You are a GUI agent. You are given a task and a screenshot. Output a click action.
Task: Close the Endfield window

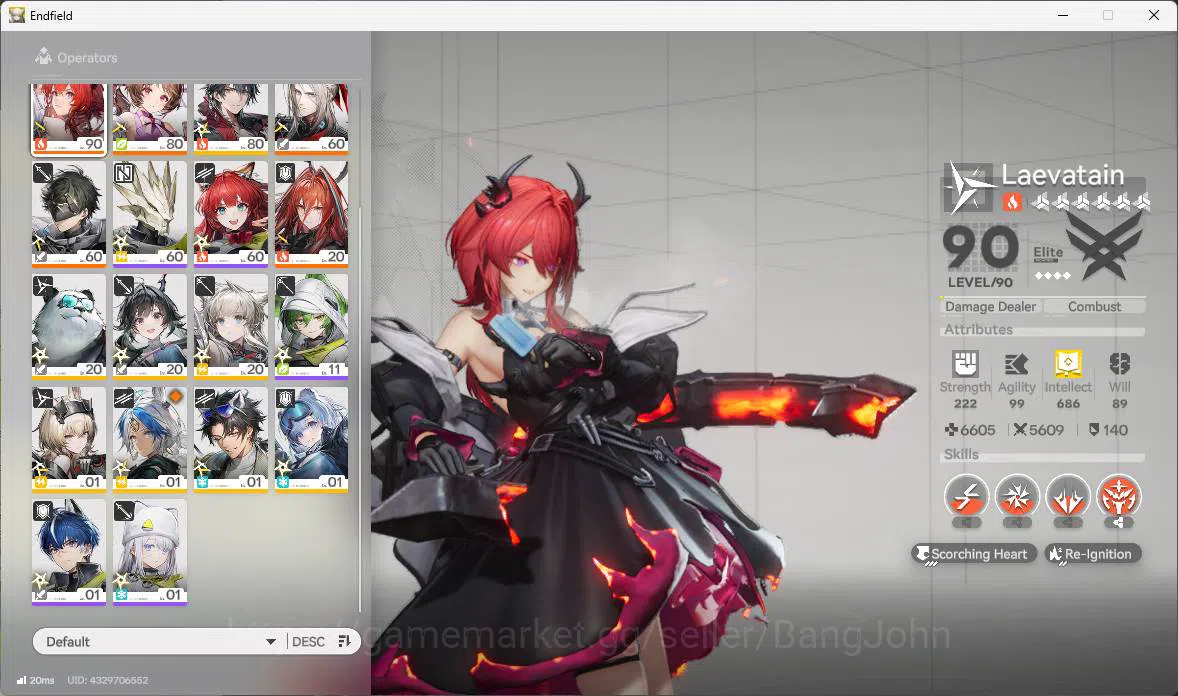point(1153,15)
